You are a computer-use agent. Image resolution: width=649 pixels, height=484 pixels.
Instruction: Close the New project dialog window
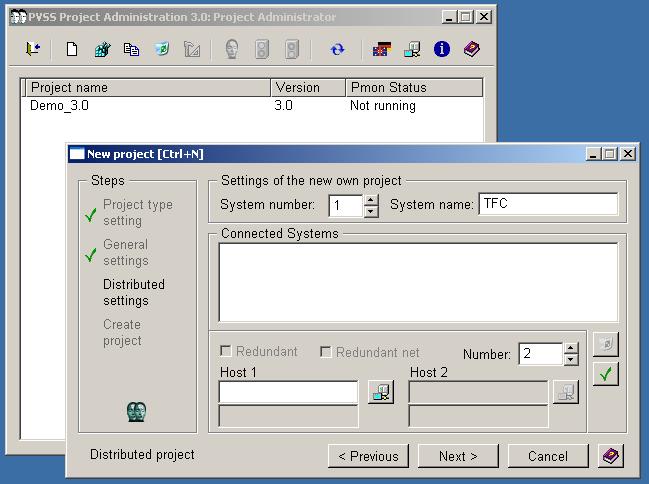pyautogui.click(x=628, y=154)
